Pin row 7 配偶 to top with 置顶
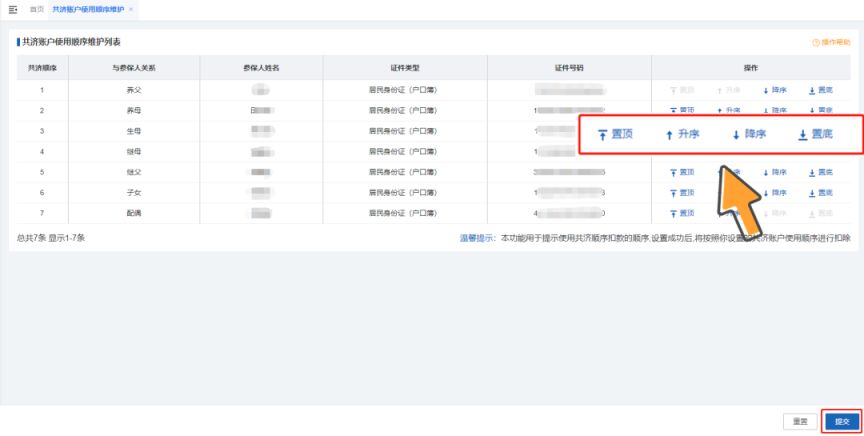864x436 pixels. [x=682, y=213]
